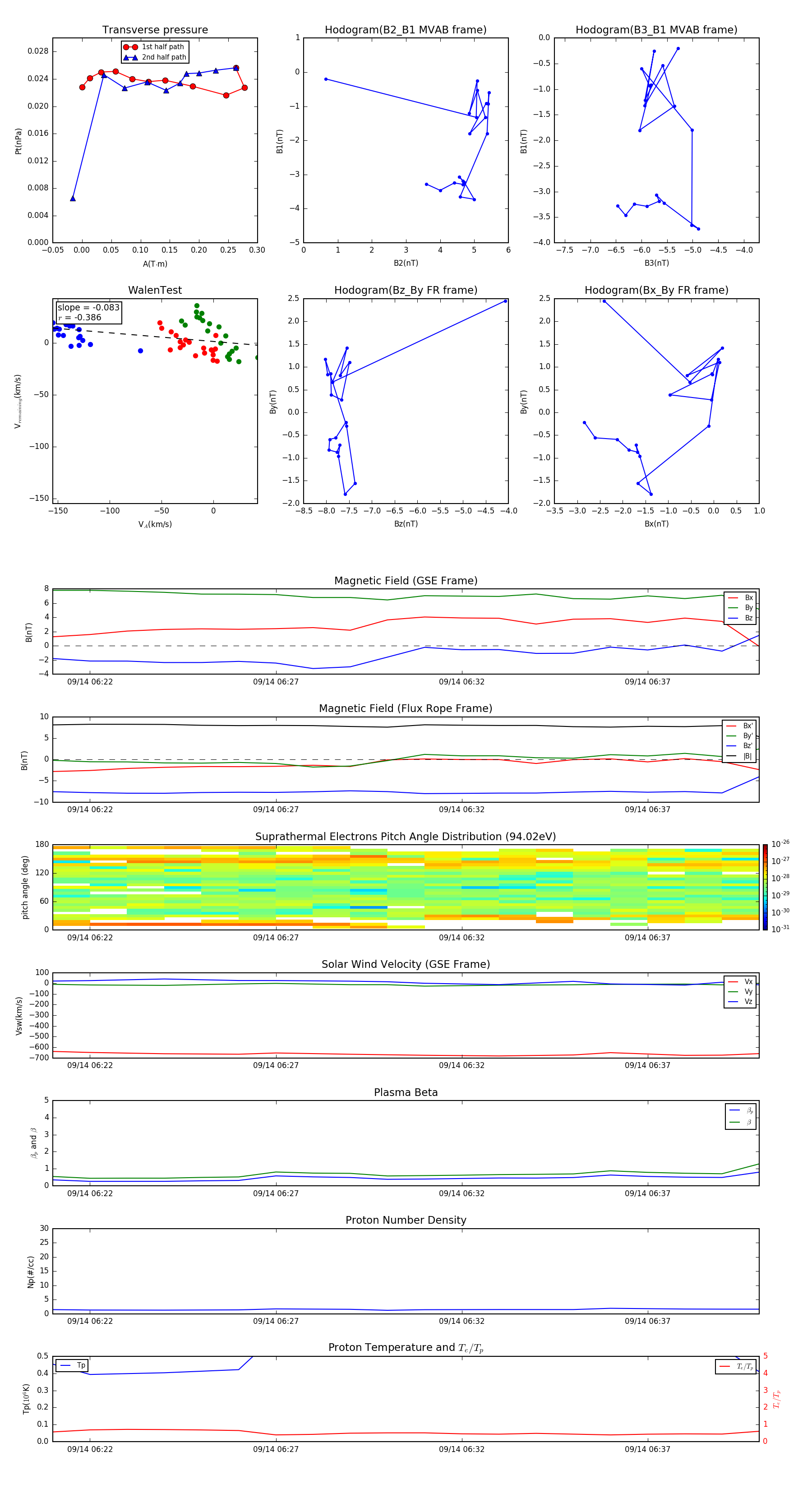The image size is (812, 1489).
Task: Select the "Hodogram(B2_B1 MVAB frame)" title
Action: pos(406,30)
